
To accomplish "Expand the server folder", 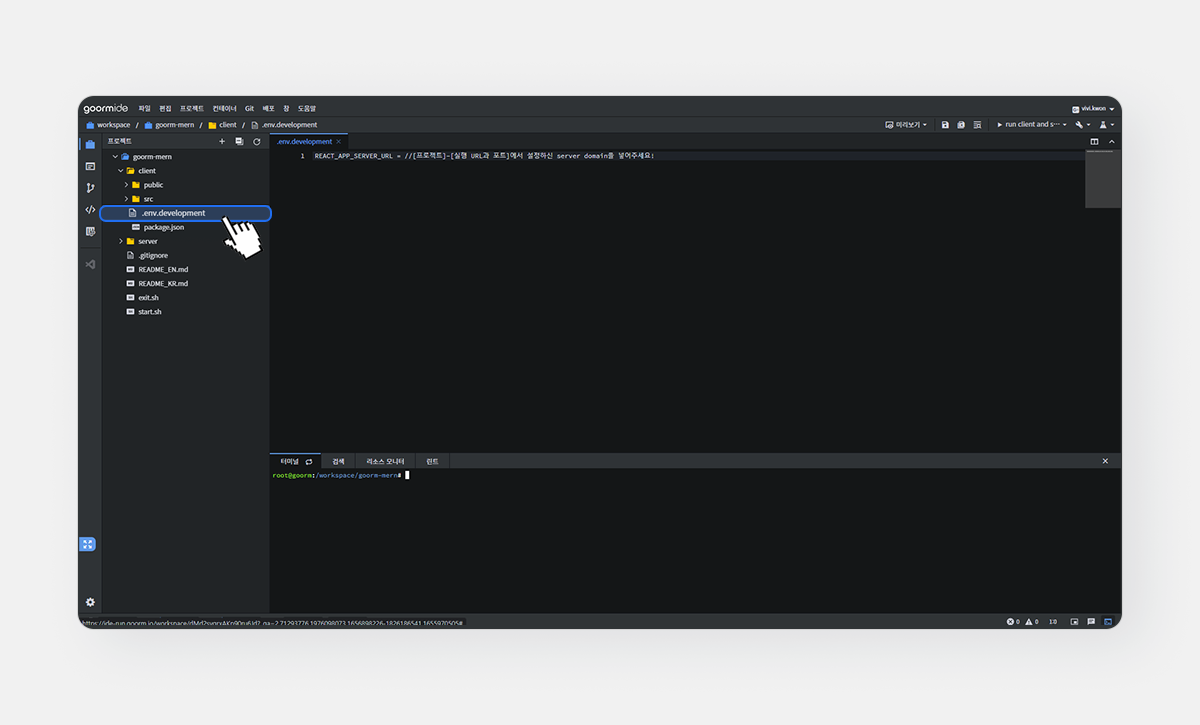I will (120, 241).
